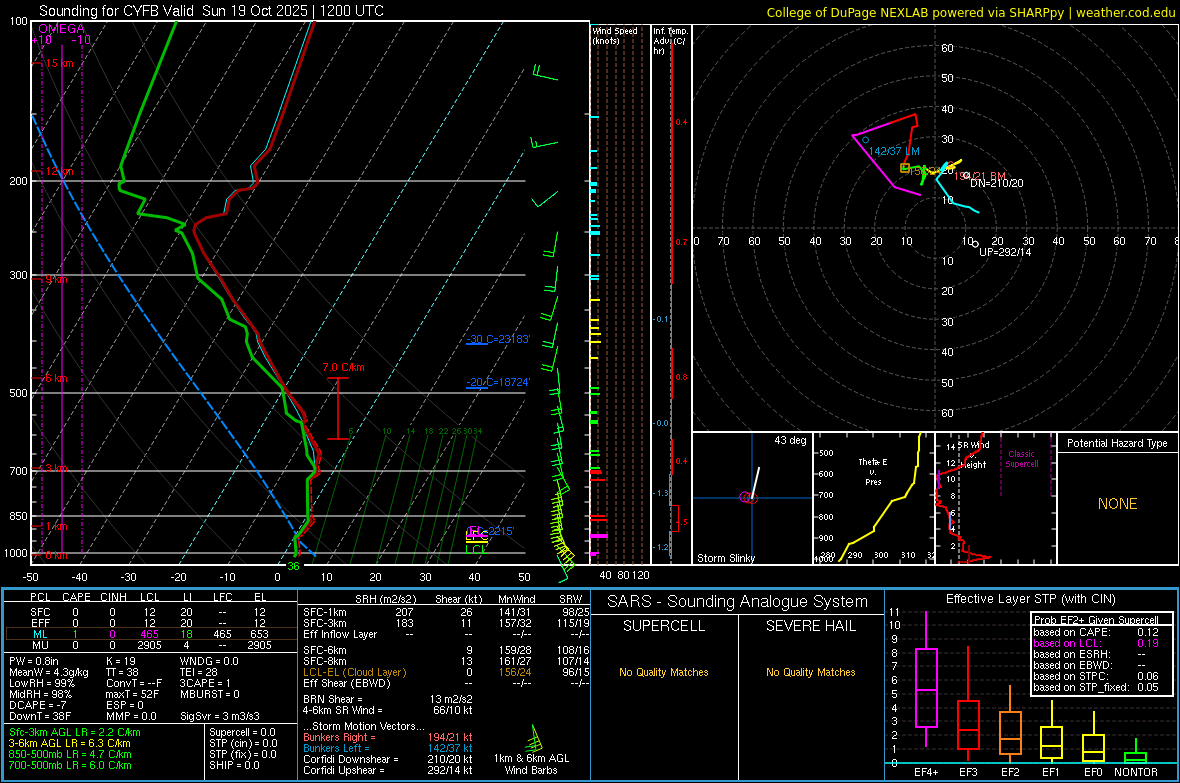Click the CINH column header
This screenshot has width=1180, height=783.
tap(114, 597)
